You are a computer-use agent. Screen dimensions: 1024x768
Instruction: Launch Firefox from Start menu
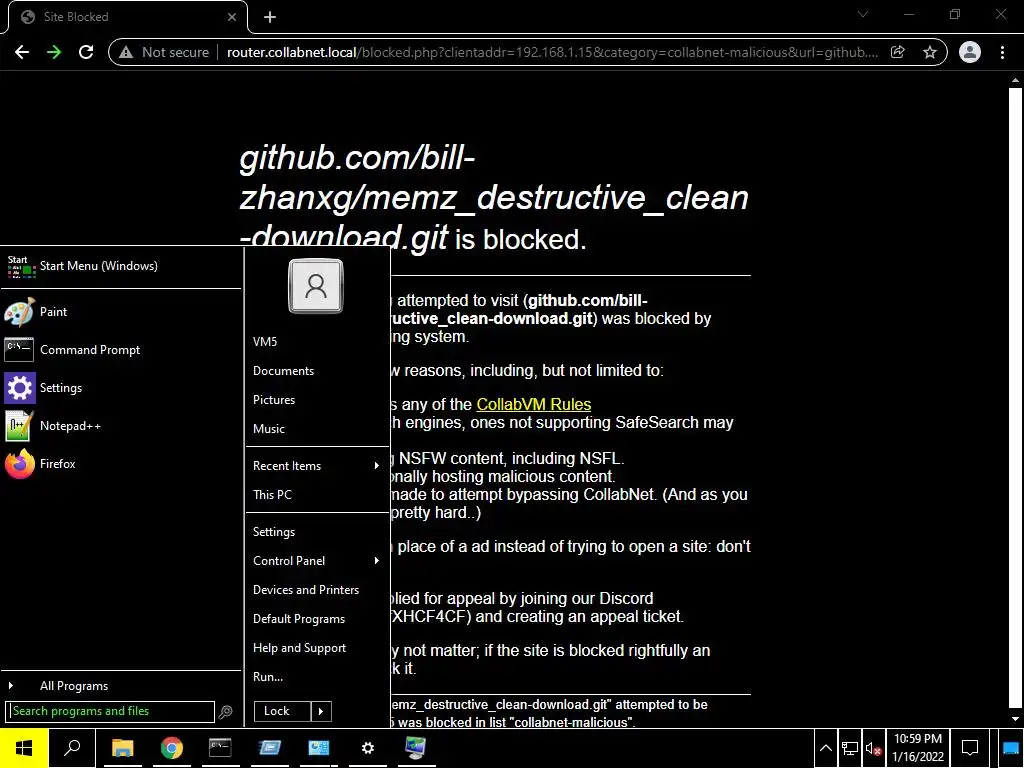[121, 464]
